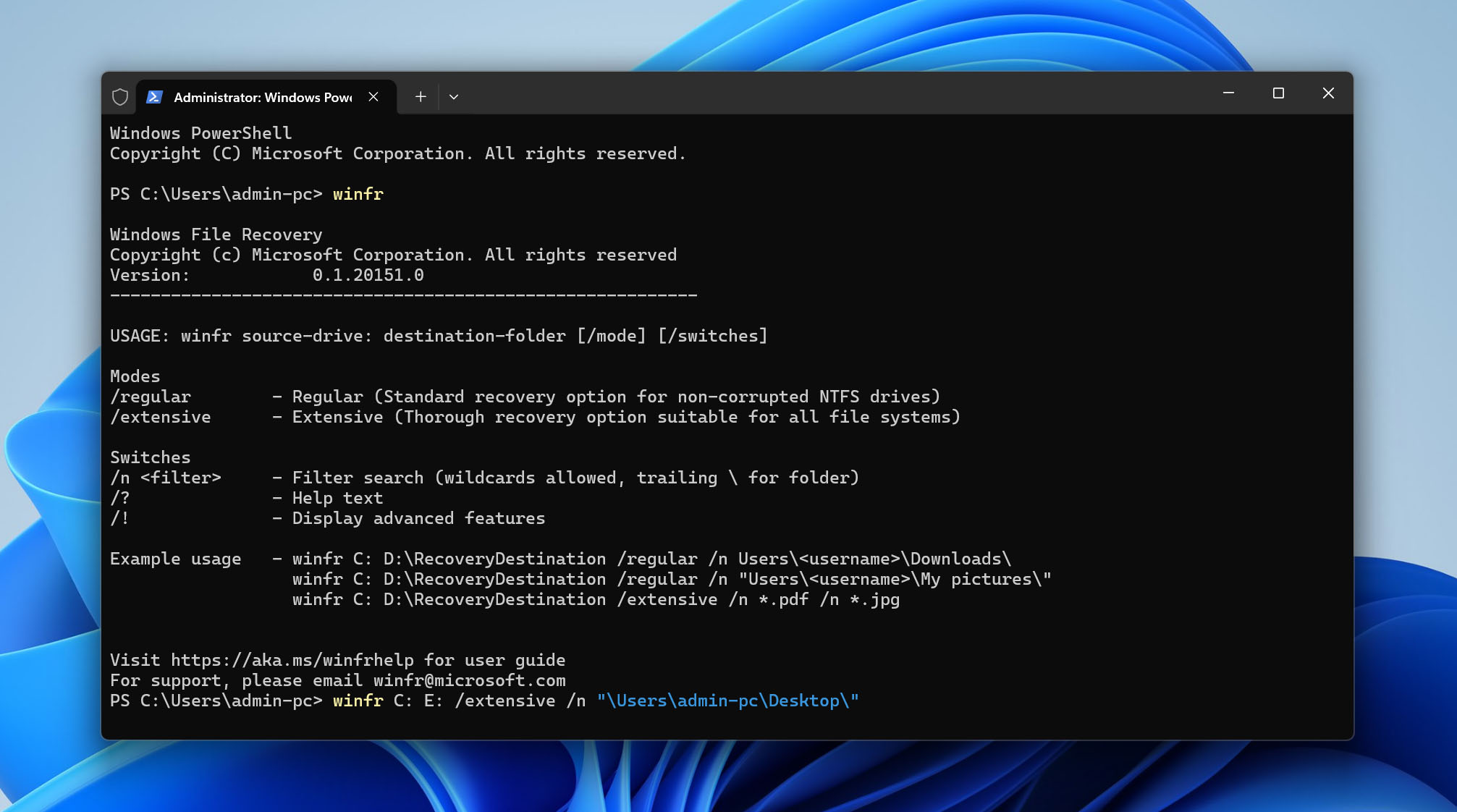Click the /extensive argument in the last command
The image size is (1457, 812).
click(x=504, y=701)
